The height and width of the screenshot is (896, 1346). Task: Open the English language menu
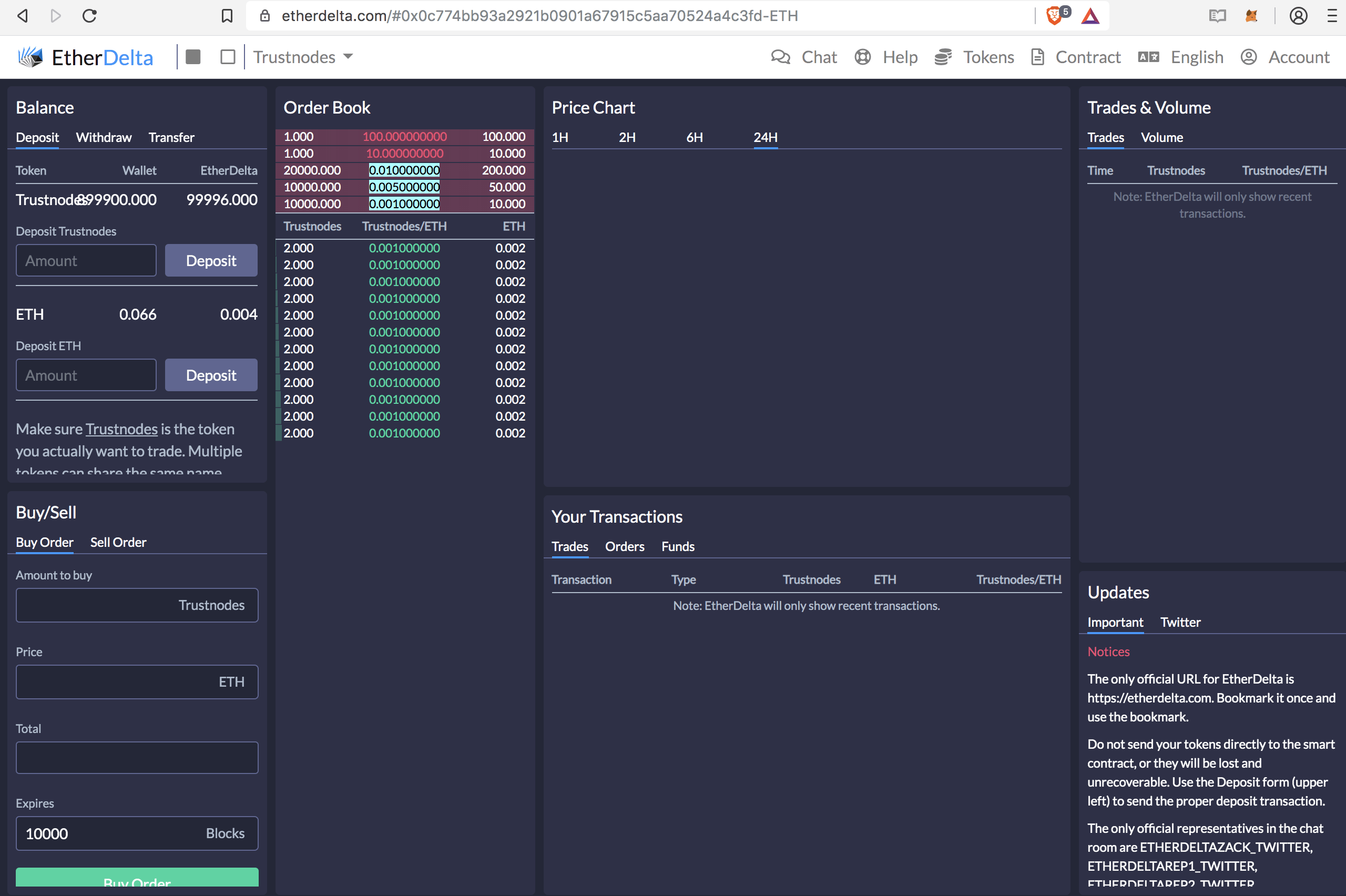click(1180, 57)
